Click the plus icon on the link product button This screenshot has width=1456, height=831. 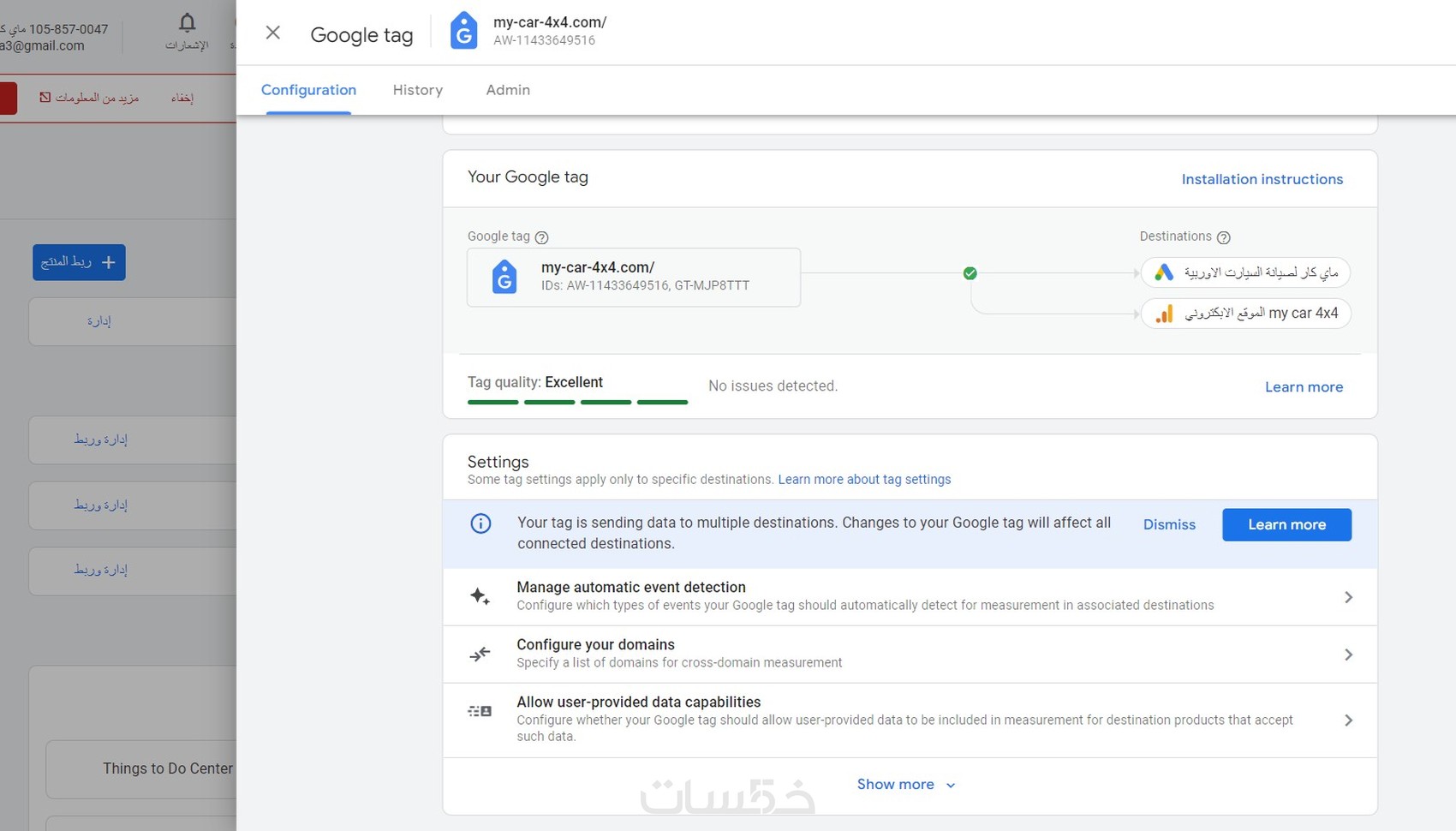pos(109,262)
